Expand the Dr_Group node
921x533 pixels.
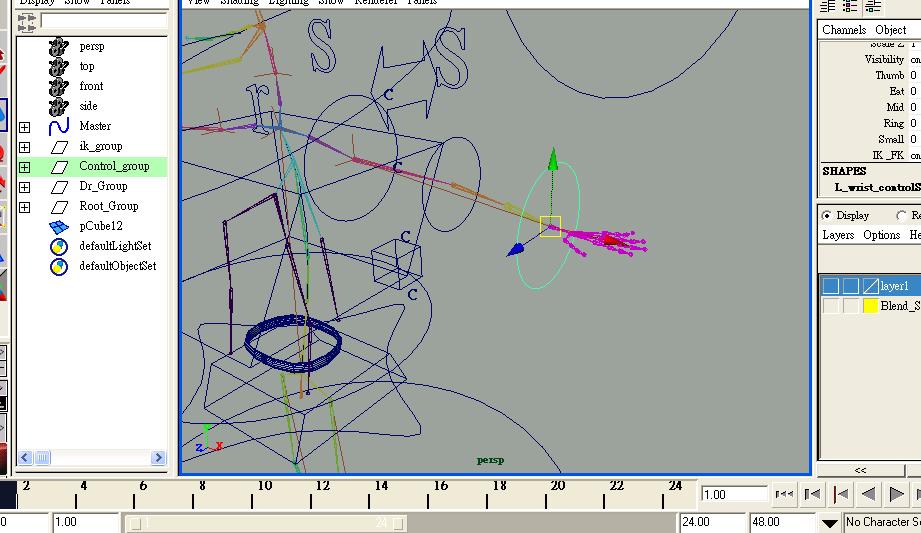(25, 187)
